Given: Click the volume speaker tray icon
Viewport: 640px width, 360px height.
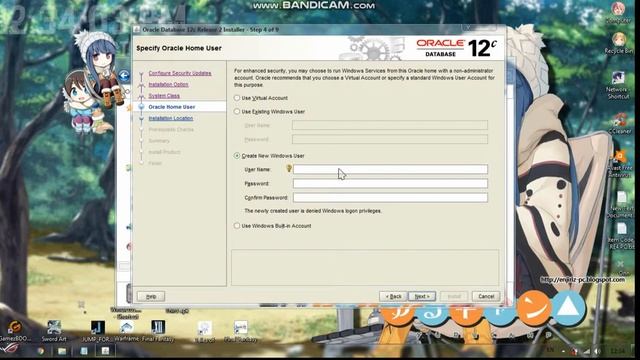Looking at the screenshot, I should point(598,351).
